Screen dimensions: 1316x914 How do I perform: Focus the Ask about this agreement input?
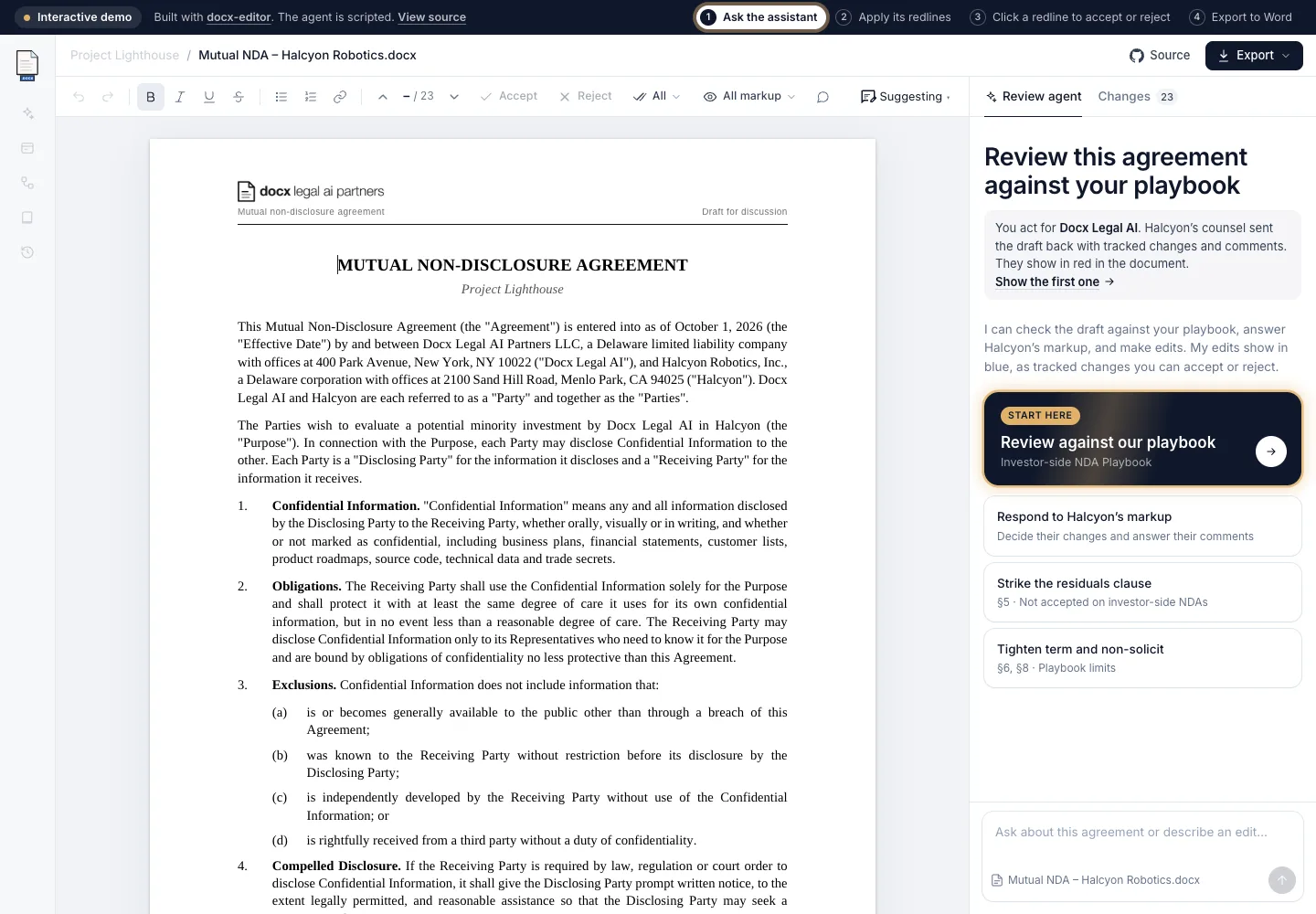click(1142, 833)
